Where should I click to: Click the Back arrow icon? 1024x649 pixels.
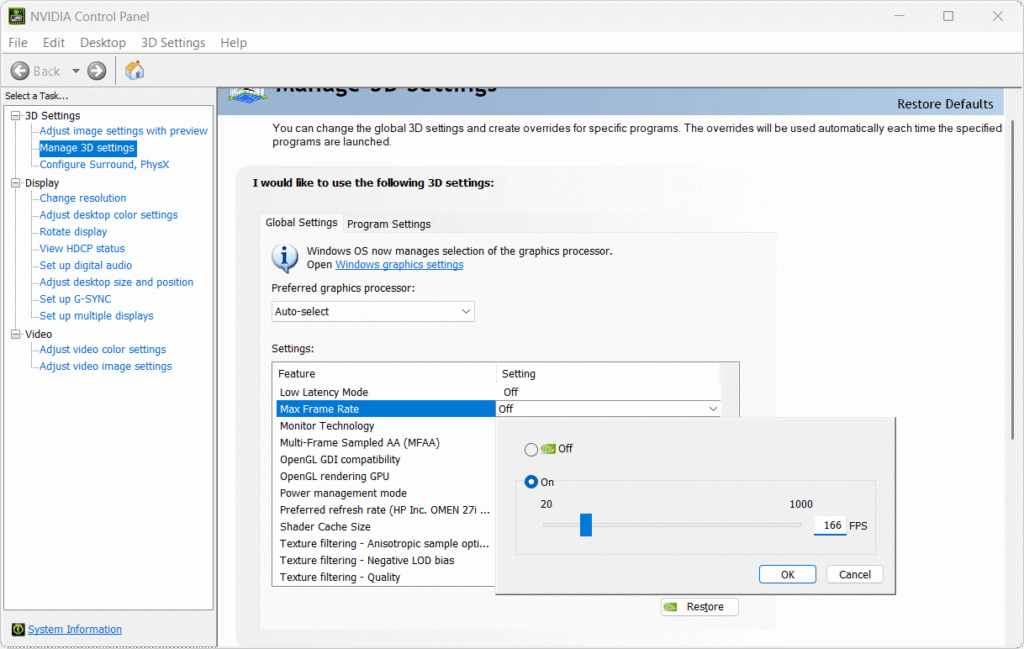pyautogui.click(x=20, y=71)
